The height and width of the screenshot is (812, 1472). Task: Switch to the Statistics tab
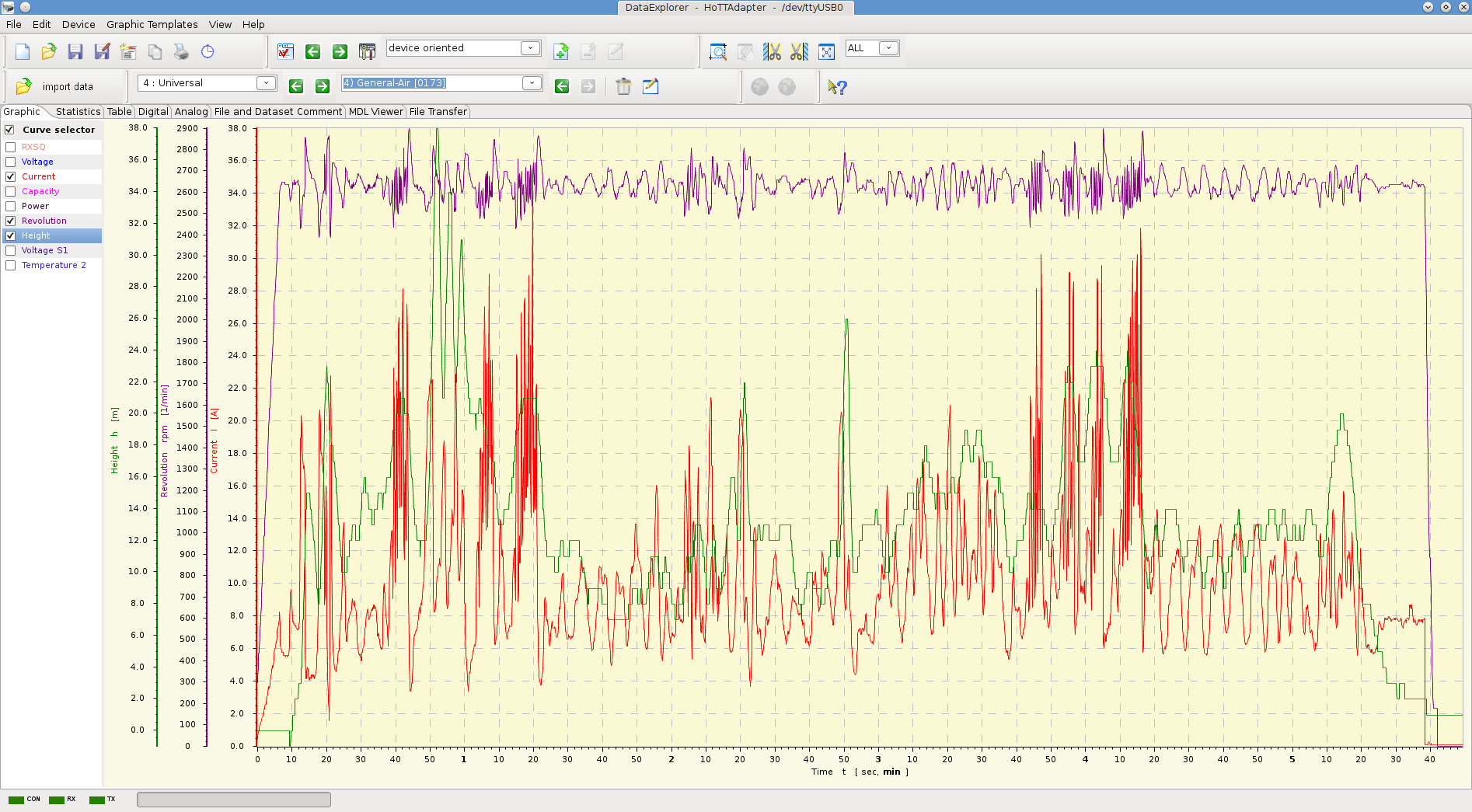(78, 112)
